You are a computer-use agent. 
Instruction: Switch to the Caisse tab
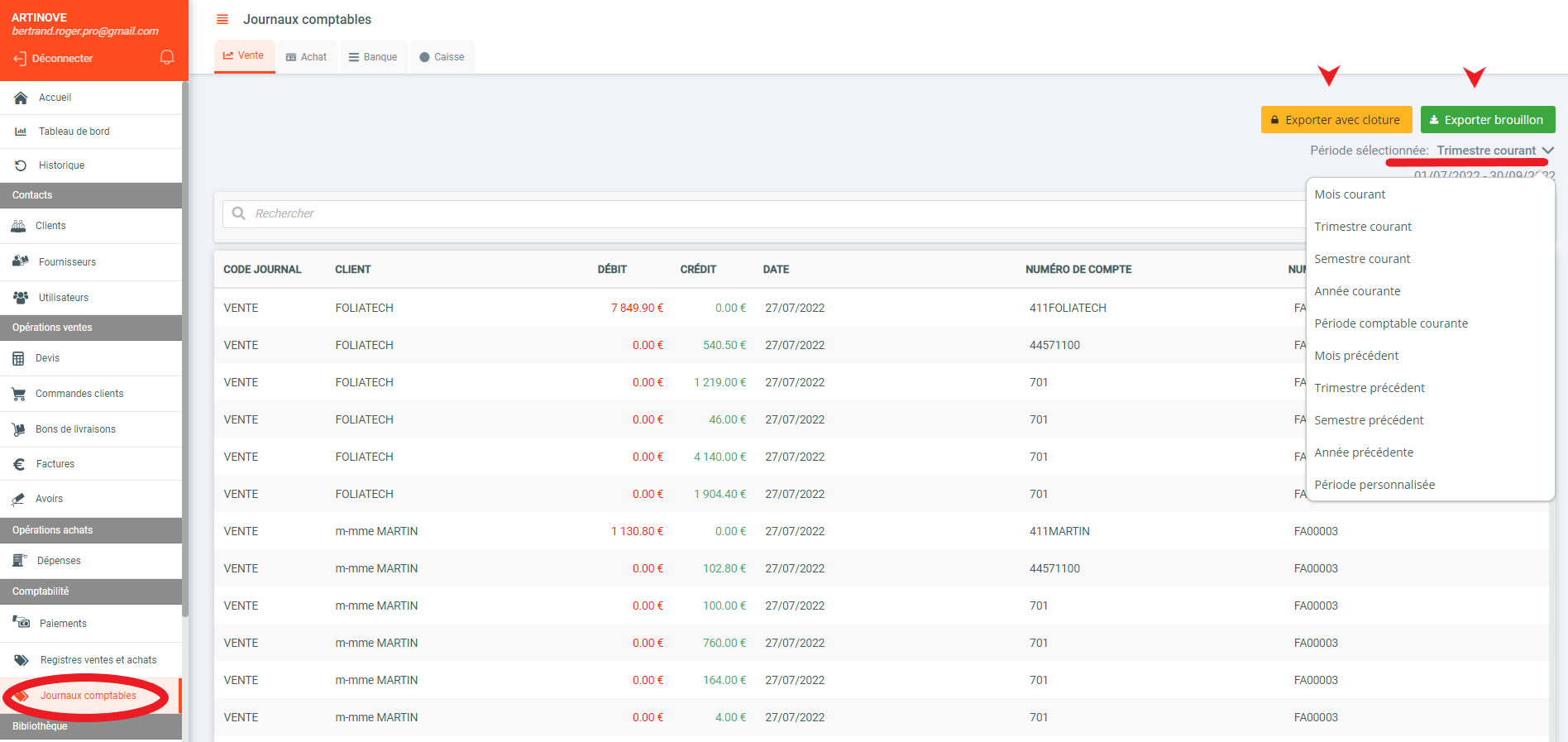(x=442, y=57)
